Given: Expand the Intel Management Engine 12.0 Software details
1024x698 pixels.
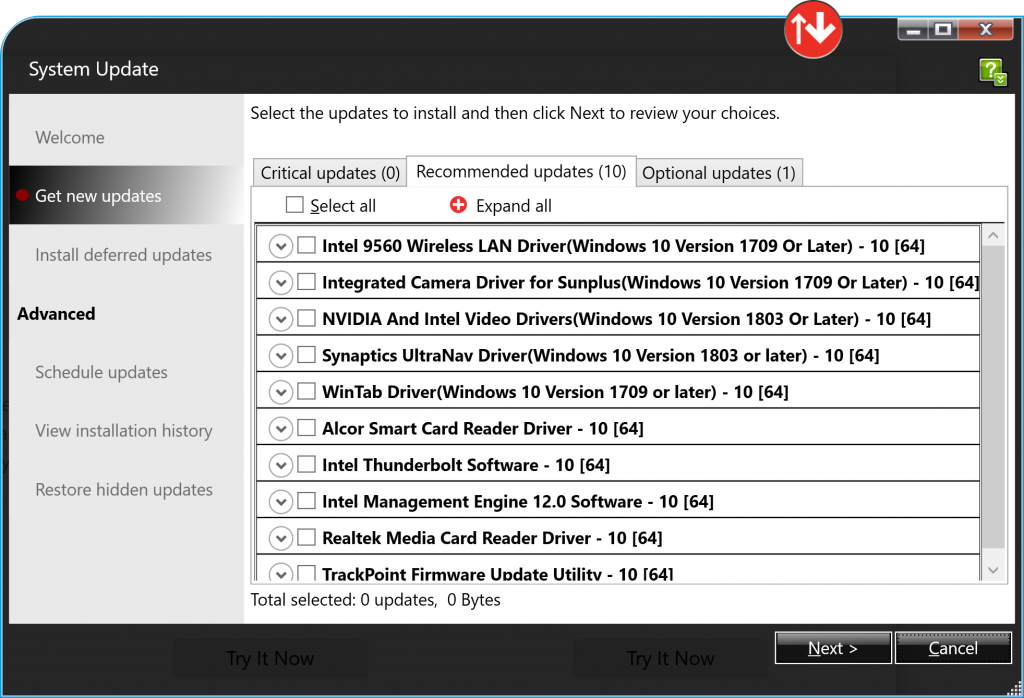Looking at the screenshot, I should [281, 502].
